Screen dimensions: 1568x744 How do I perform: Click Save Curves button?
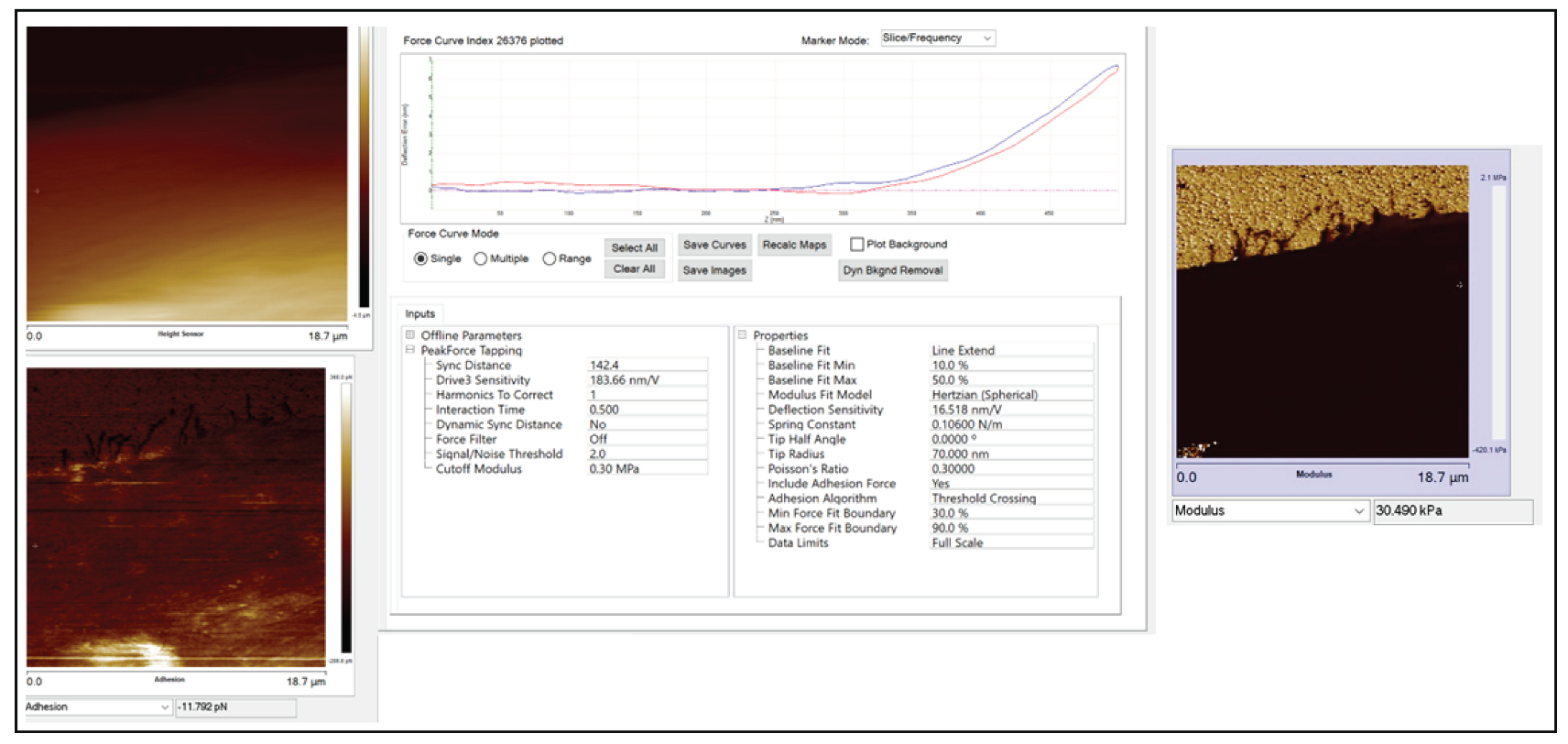[x=714, y=245]
